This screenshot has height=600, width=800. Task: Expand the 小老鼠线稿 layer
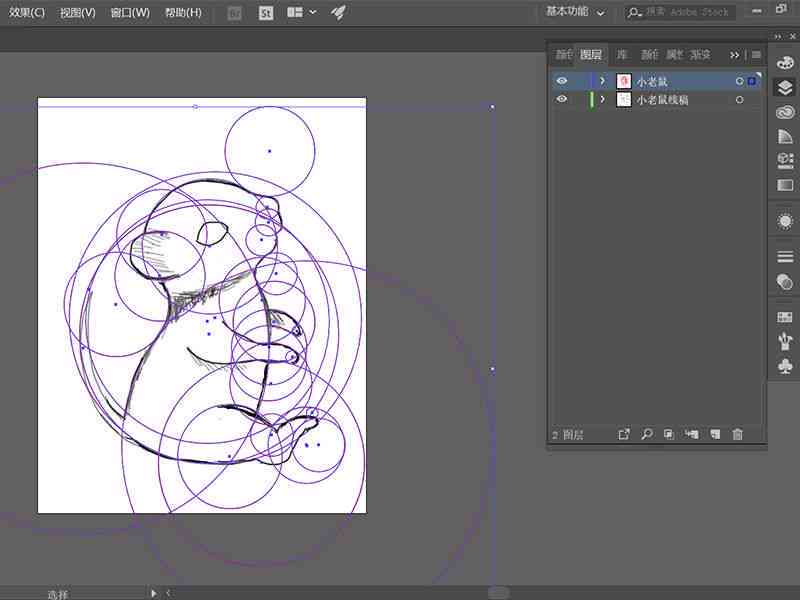[x=603, y=99]
